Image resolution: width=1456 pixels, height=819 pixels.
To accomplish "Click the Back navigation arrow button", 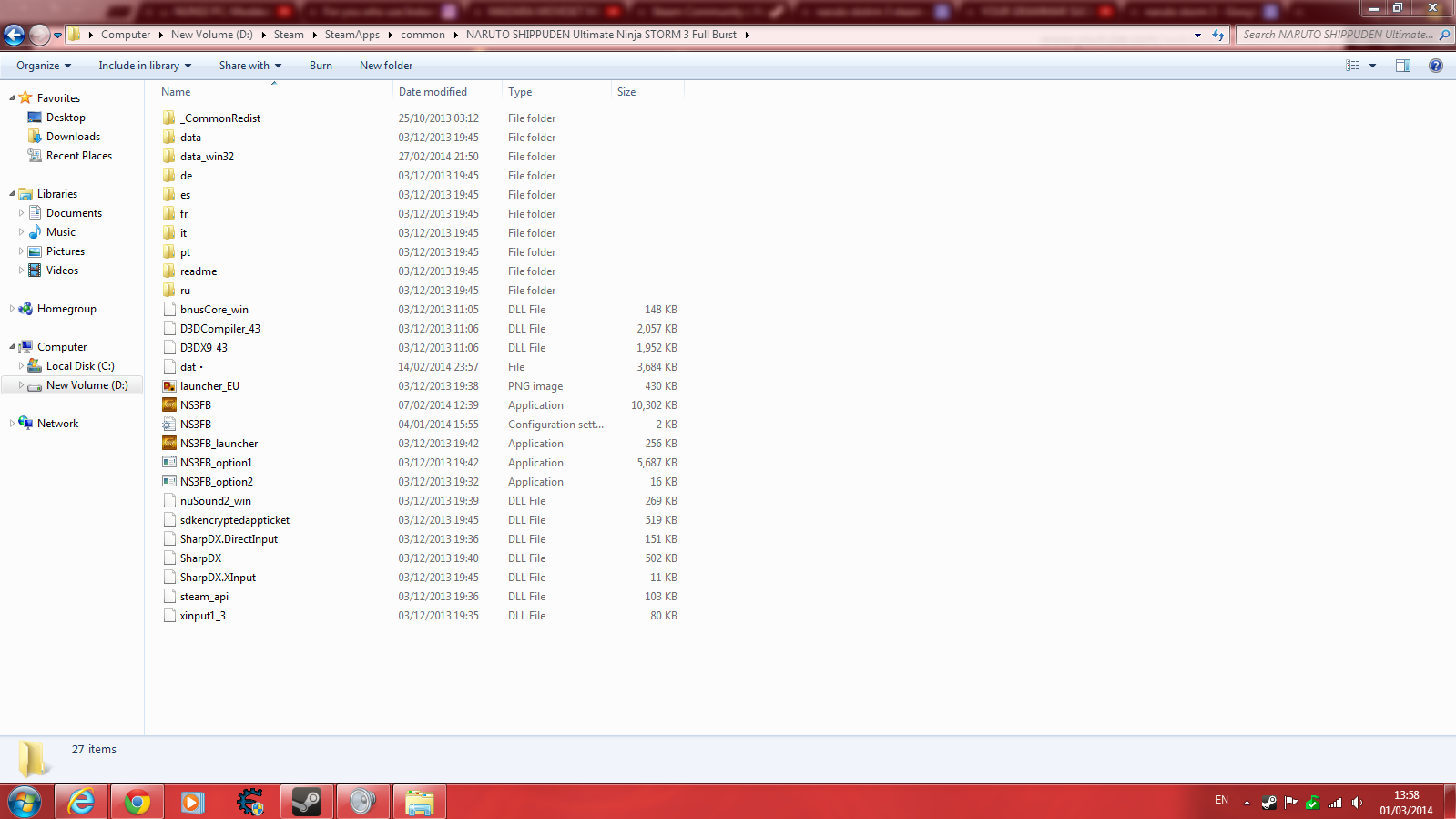I will click(x=15, y=35).
